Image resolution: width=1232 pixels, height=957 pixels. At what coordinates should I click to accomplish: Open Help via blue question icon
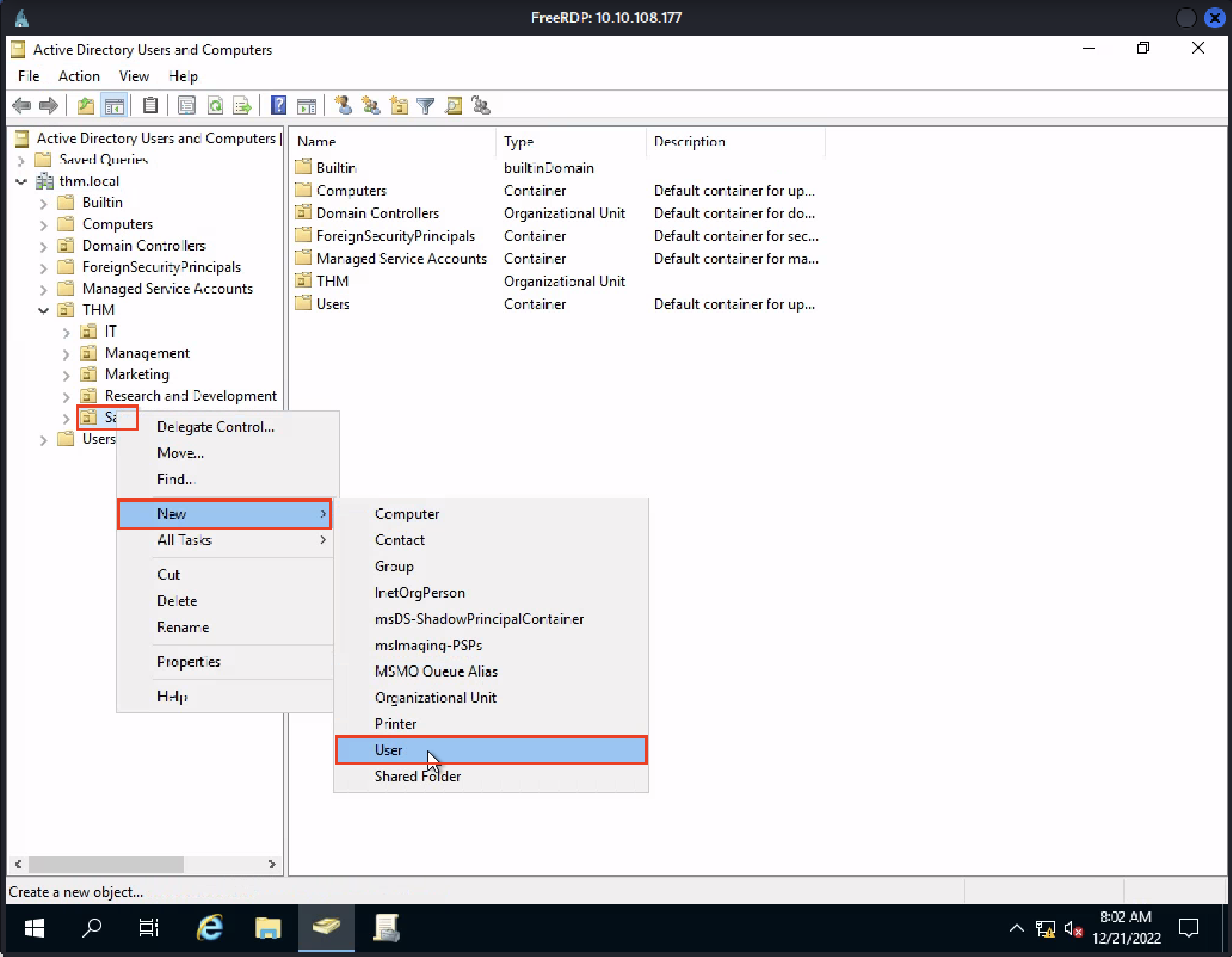pyautogui.click(x=278, y=105)
